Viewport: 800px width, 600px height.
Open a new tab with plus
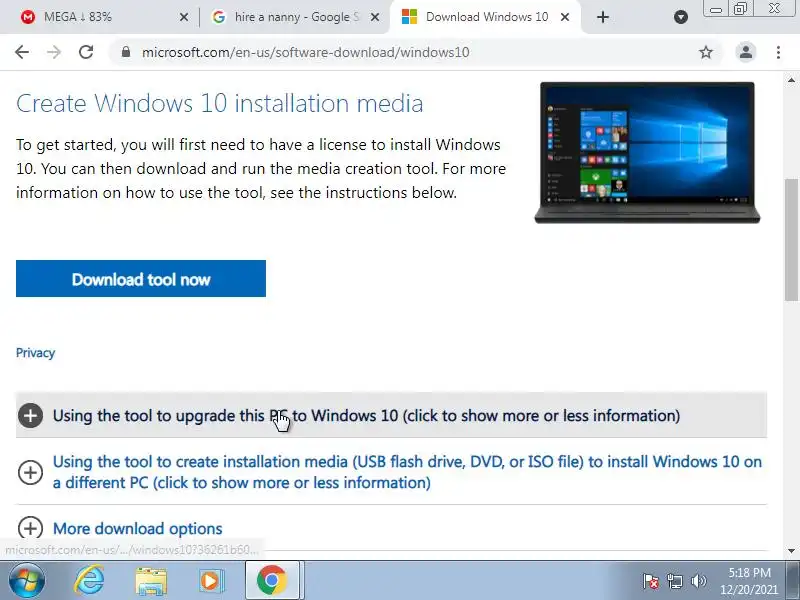pyautogui.click(x=603, y=17)
